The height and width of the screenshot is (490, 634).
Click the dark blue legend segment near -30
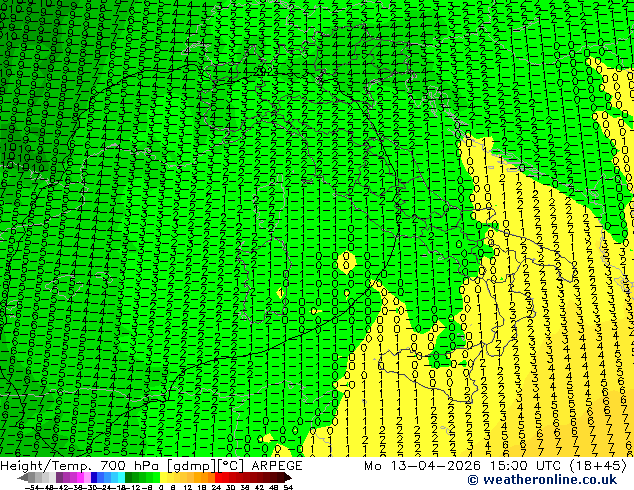(x=94, y=477)
